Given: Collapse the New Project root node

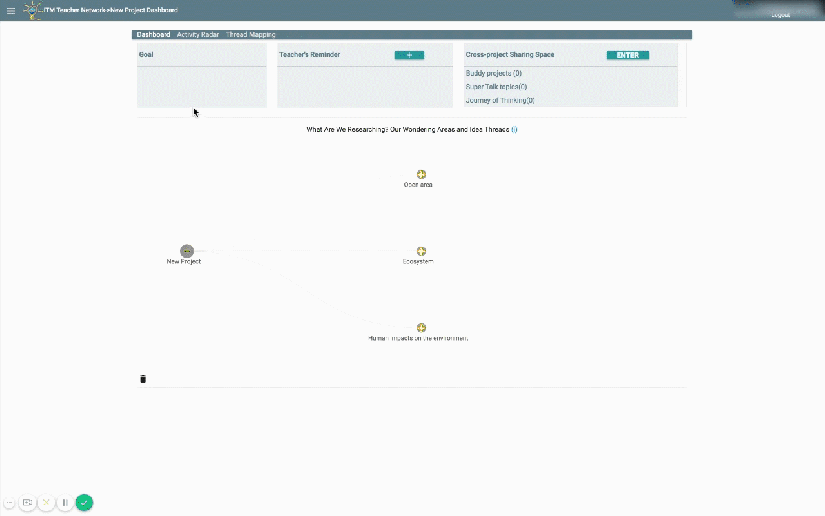Looking at the screenshot, I should [x=187, y=251].
